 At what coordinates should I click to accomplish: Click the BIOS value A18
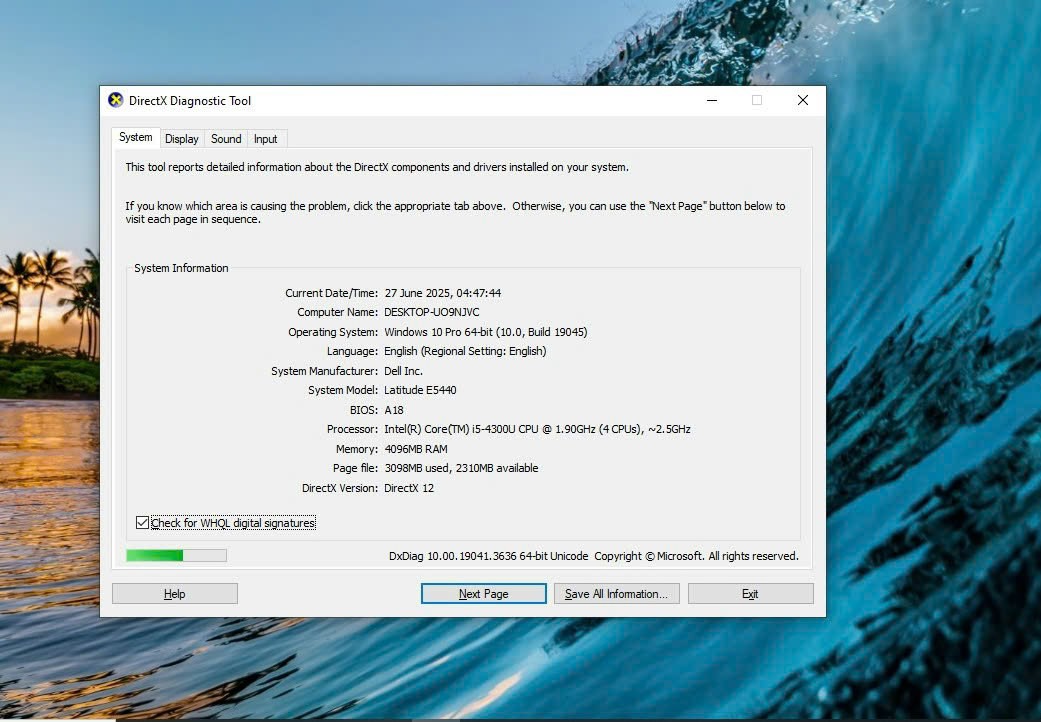394,410
